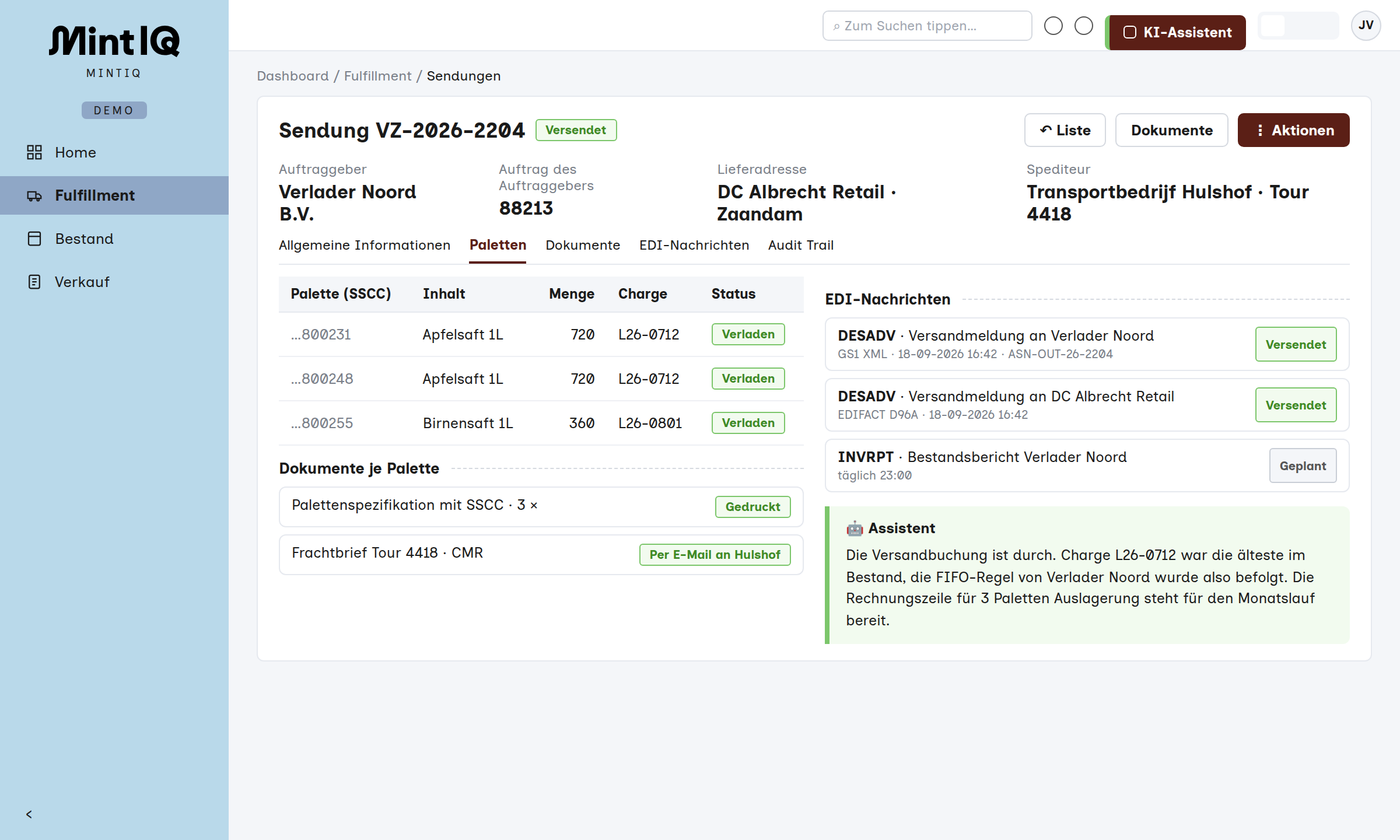Click the first round icon beside search
This screenshot has width=1400, height=840.
click(x=1053, y=26)
